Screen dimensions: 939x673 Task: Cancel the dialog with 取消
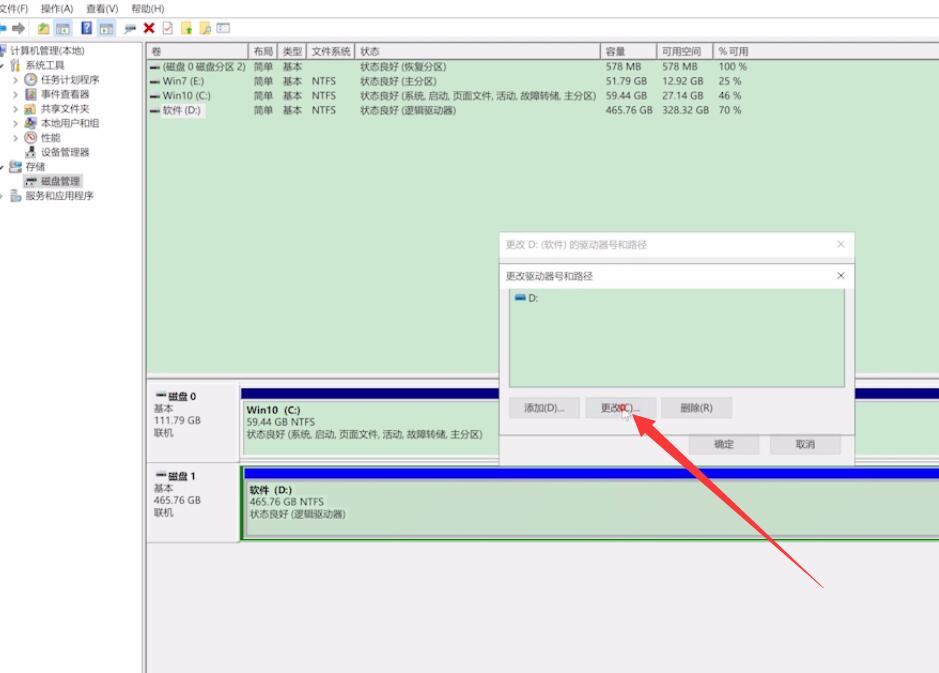(805, 444)
